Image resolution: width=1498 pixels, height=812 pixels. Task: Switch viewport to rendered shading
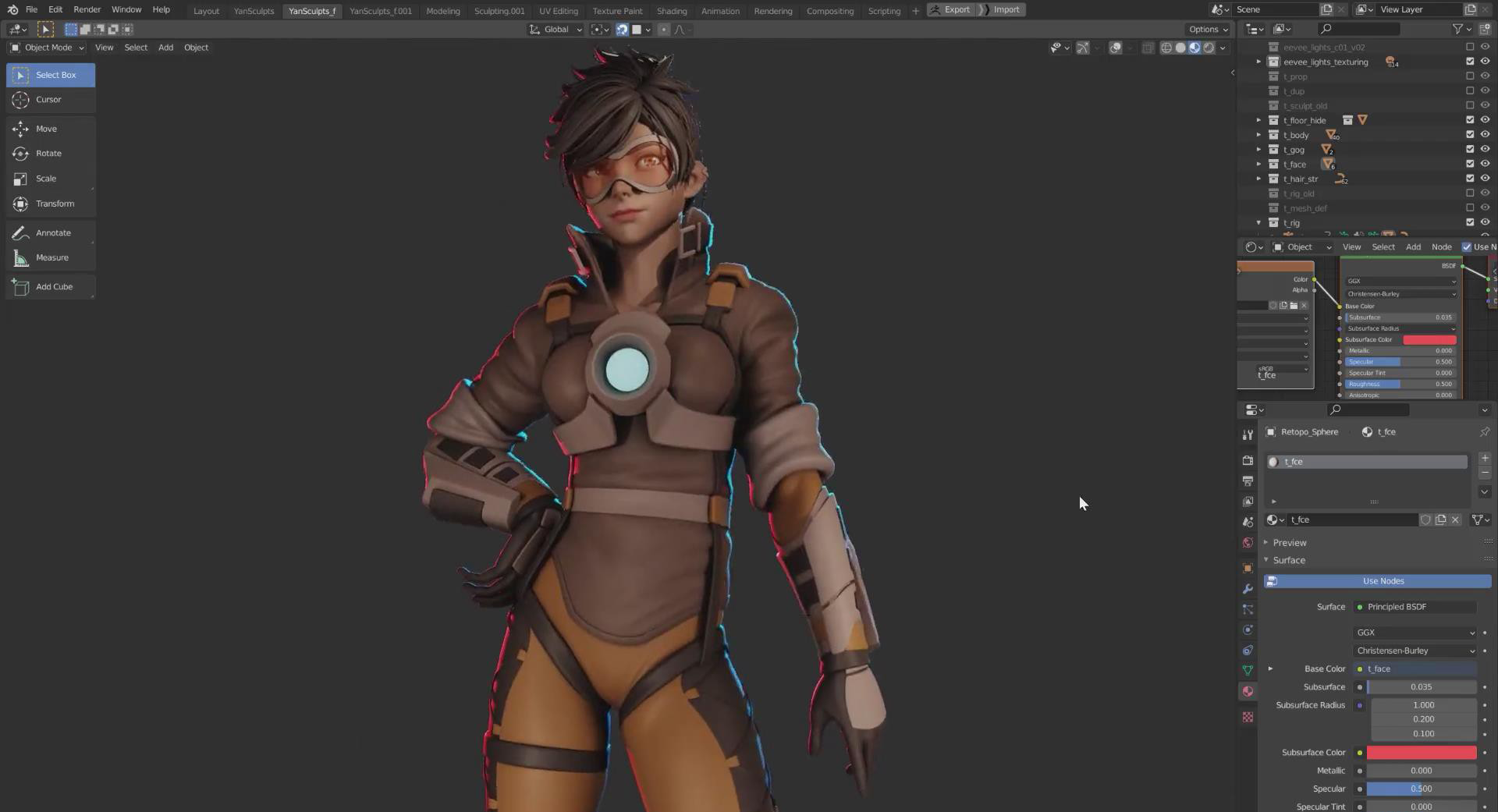pos(1209,48)
